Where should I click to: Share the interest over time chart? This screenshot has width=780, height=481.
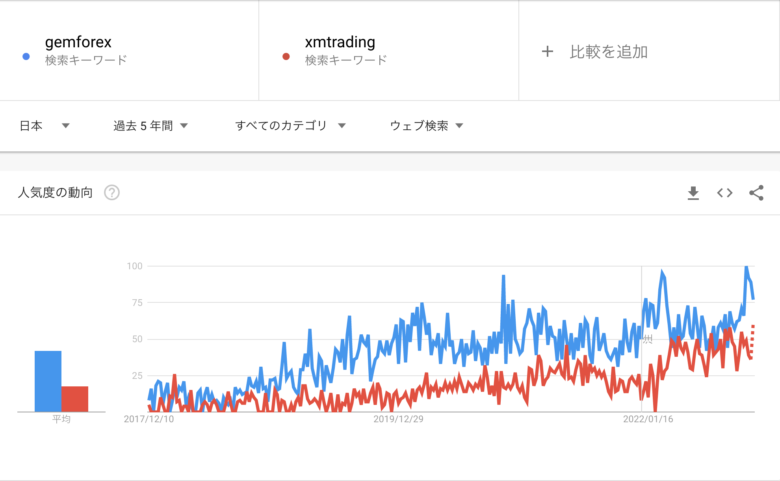756,193
